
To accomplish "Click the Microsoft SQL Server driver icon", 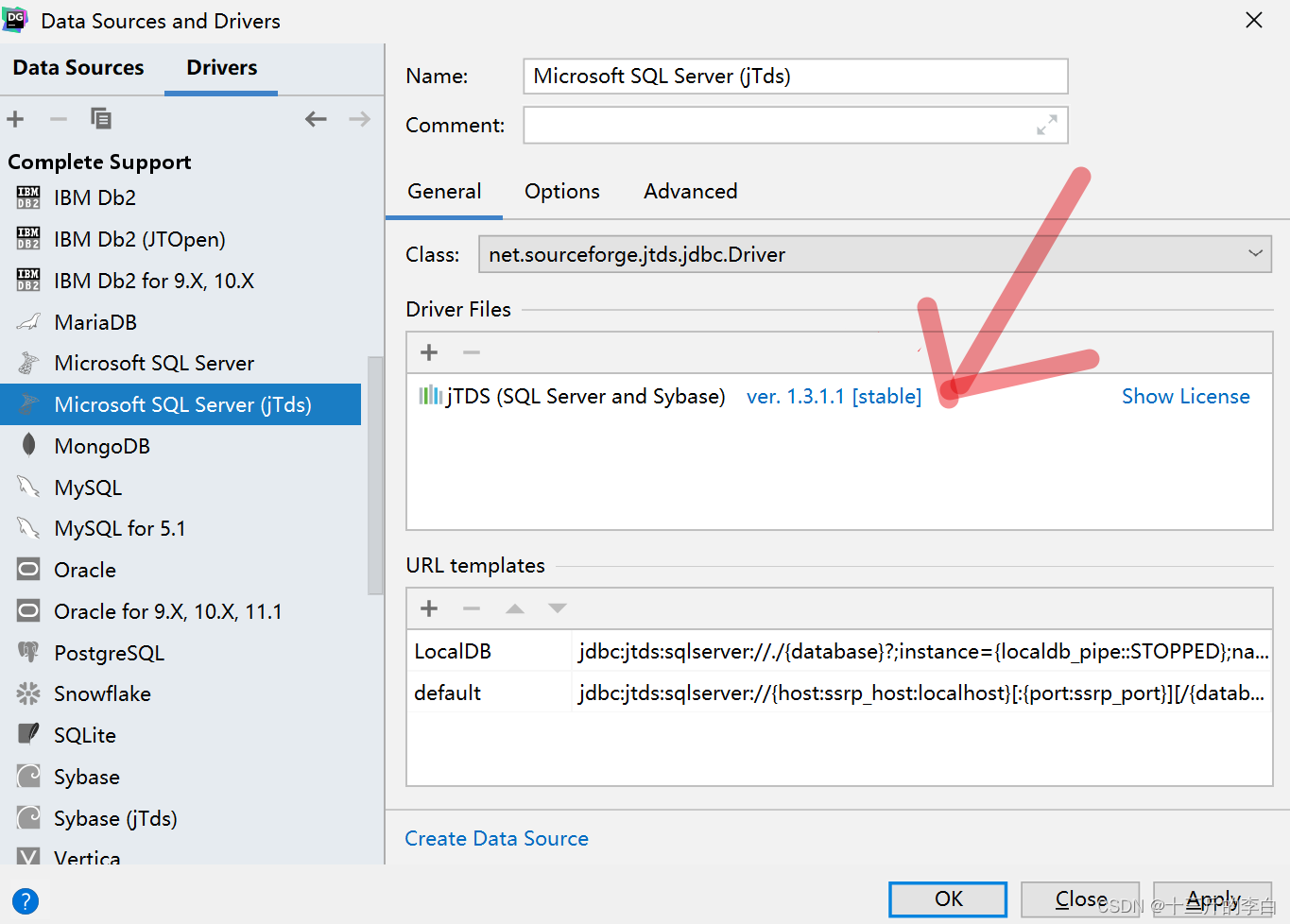I will (x=28, y=363).
